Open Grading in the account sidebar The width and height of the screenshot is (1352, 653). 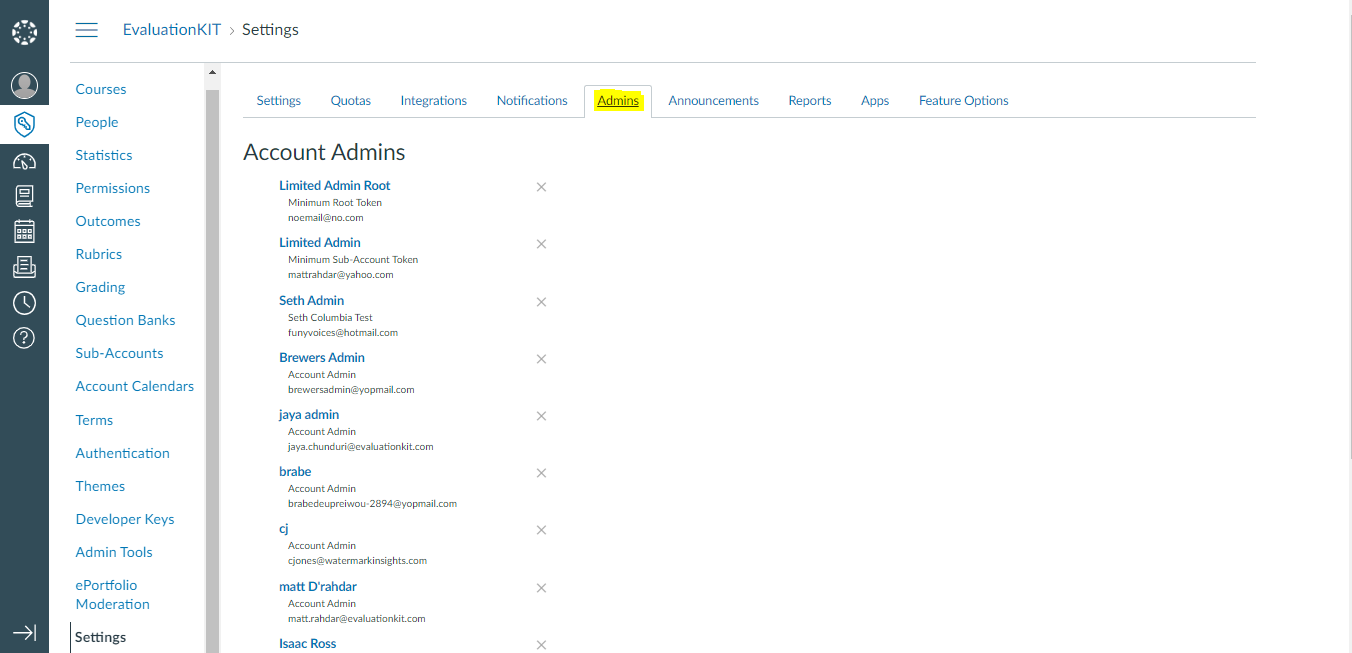click(x=101, y=287)
